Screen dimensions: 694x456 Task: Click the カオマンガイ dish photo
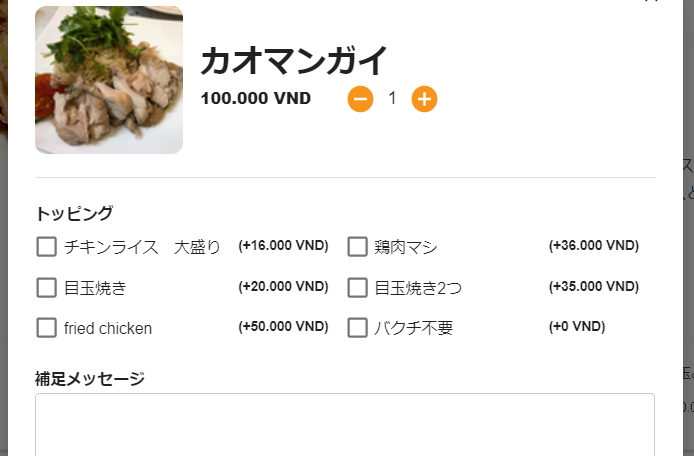tap(109, 80)
